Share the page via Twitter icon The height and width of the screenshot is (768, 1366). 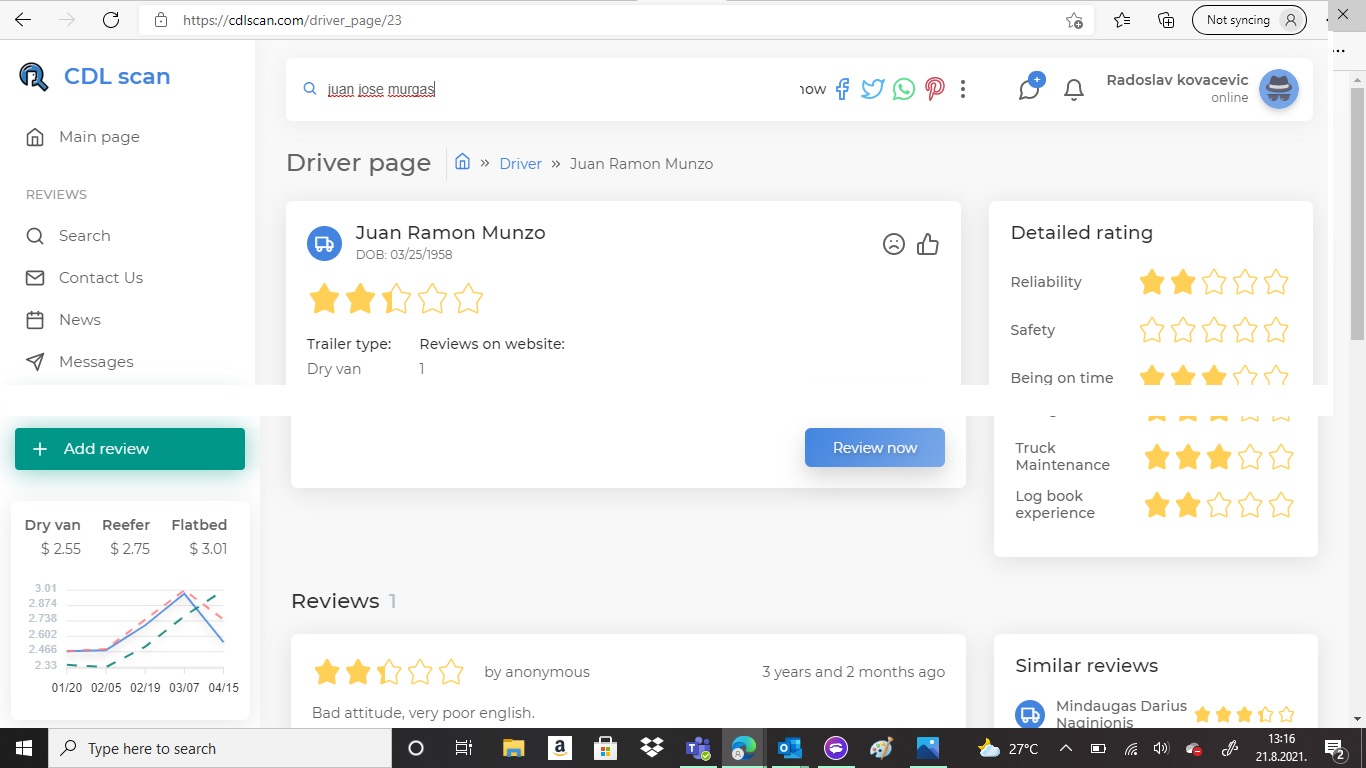[x=873, y=89]
